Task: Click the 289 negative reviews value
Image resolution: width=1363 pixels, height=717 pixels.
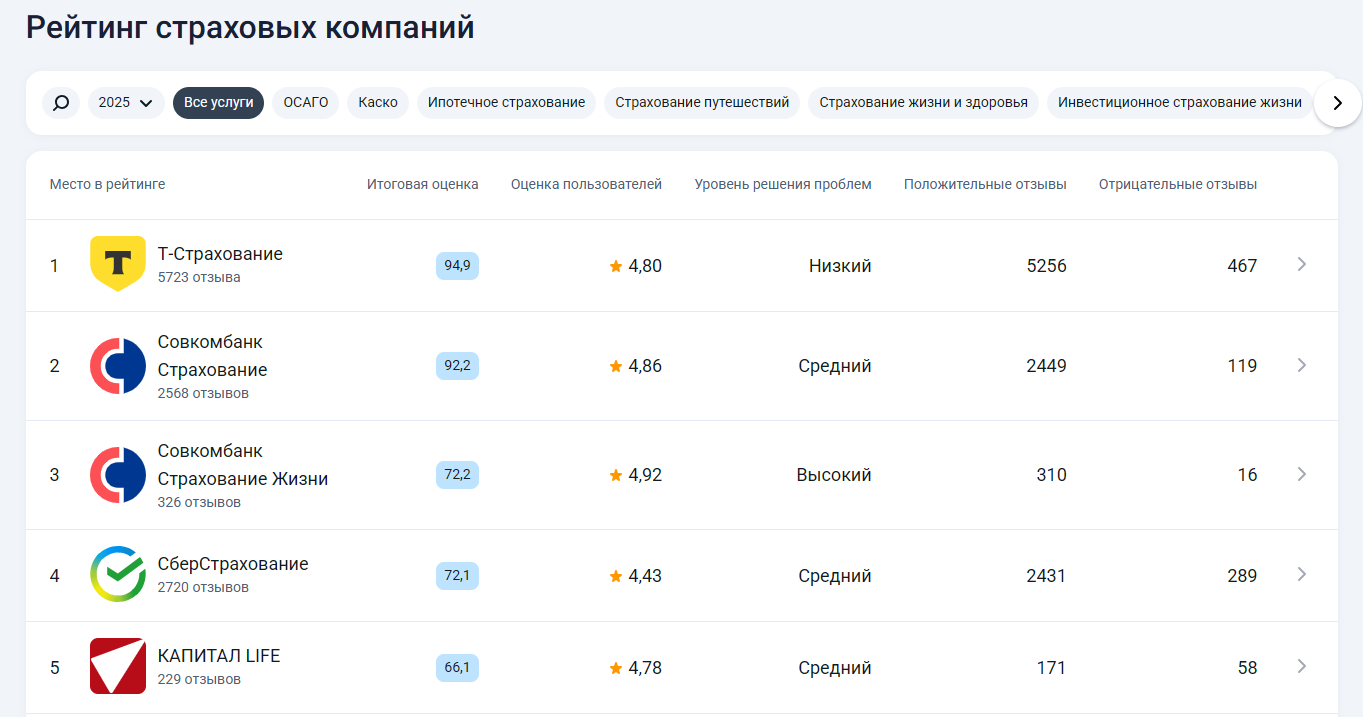Action: pyautogui.click(x=1242, y=576)
